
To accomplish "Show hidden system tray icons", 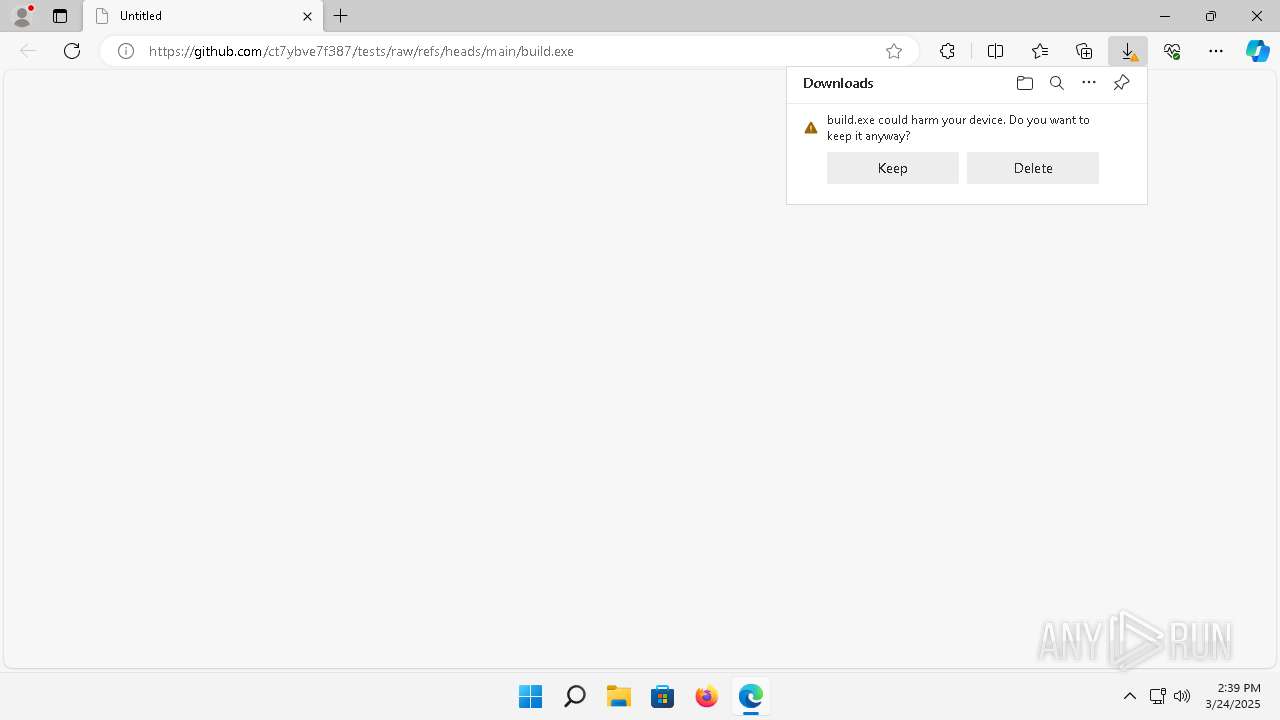I will point(1130,696).
